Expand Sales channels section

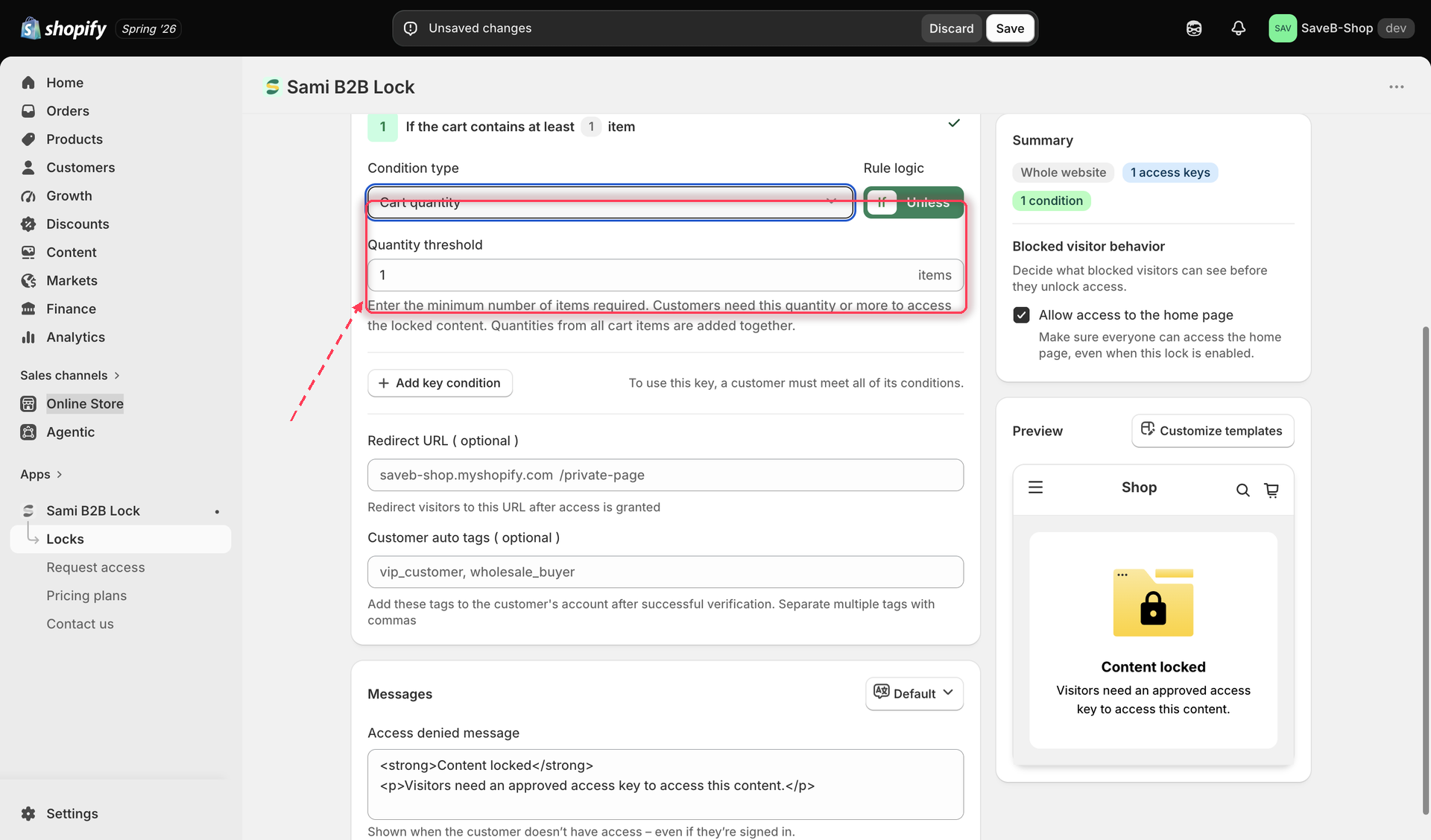coord(70,376)
